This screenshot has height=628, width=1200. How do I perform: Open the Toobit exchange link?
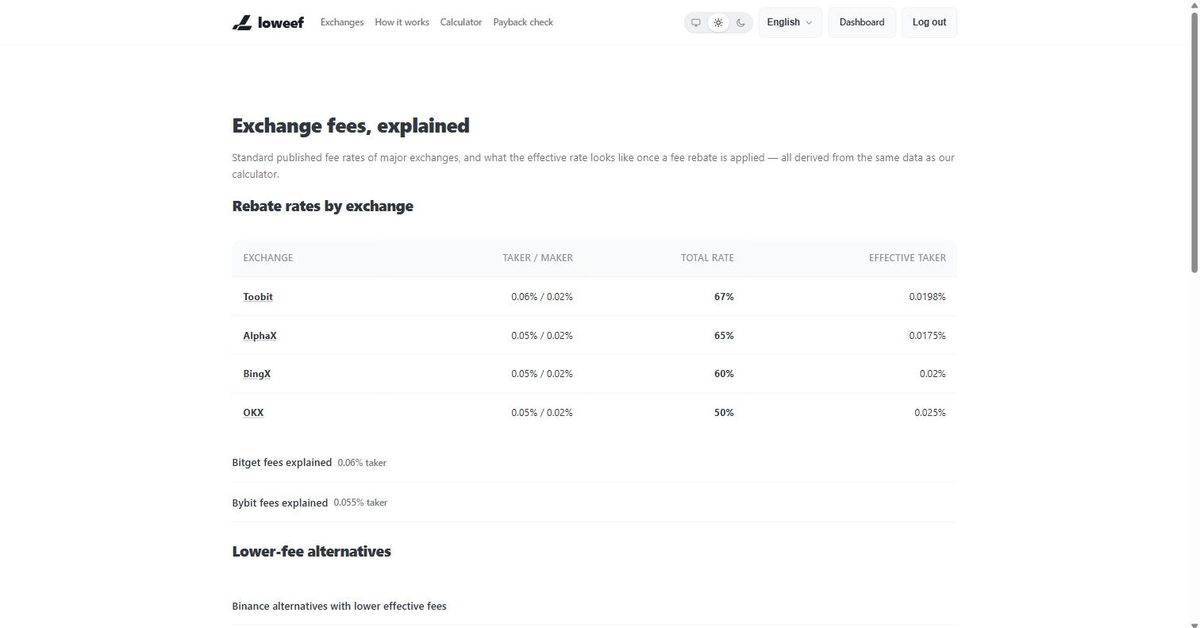pos(258,297)
